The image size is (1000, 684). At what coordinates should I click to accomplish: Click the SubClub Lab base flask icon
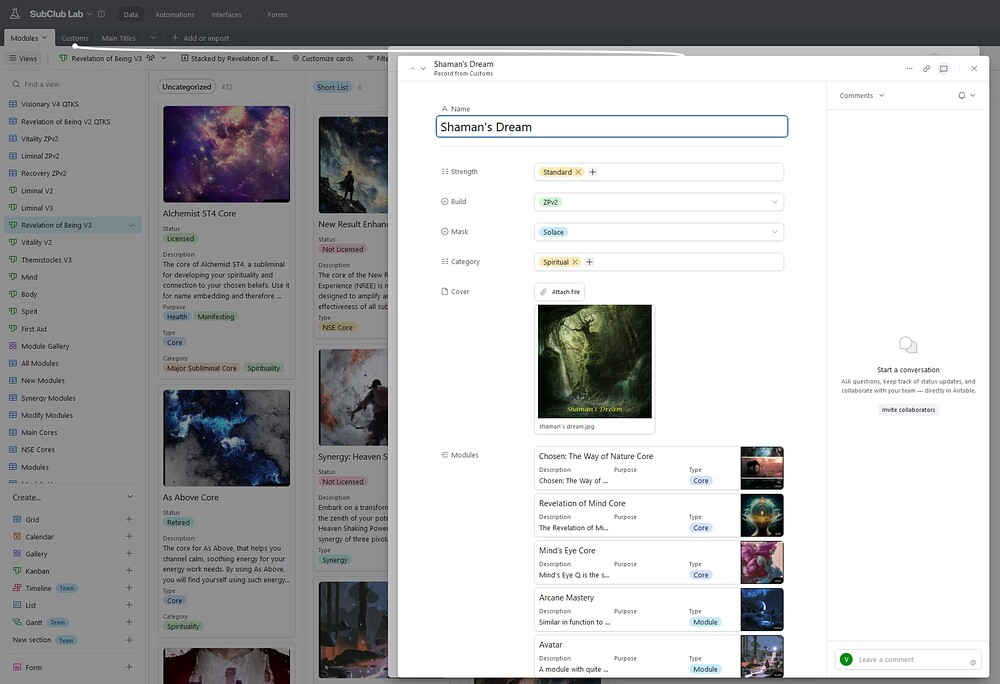pyautogui.click(x=15, y=15)
